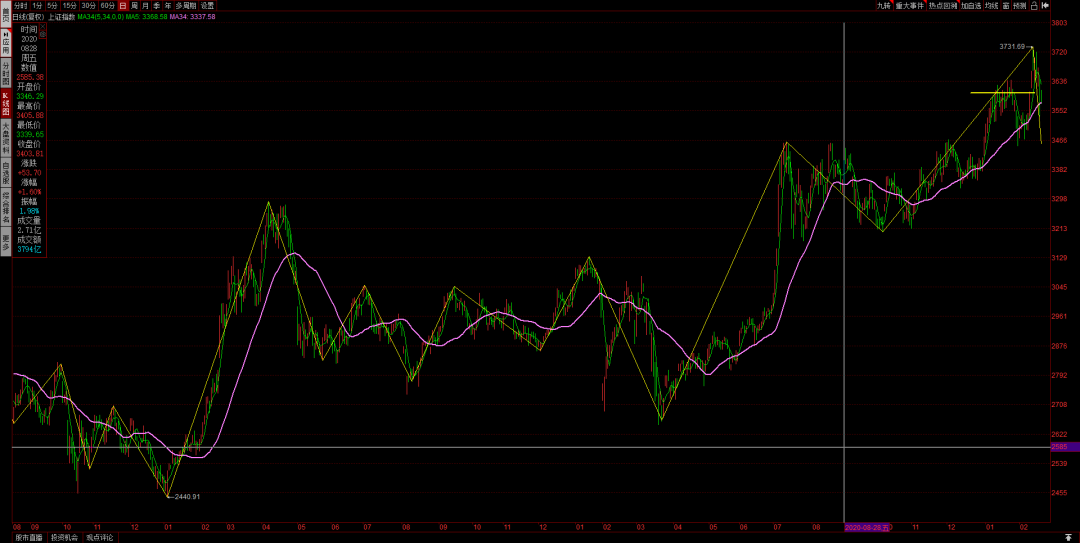Open the 观点评论 bottom tab
Screen dimensions: 1080x543
point(99,537)
